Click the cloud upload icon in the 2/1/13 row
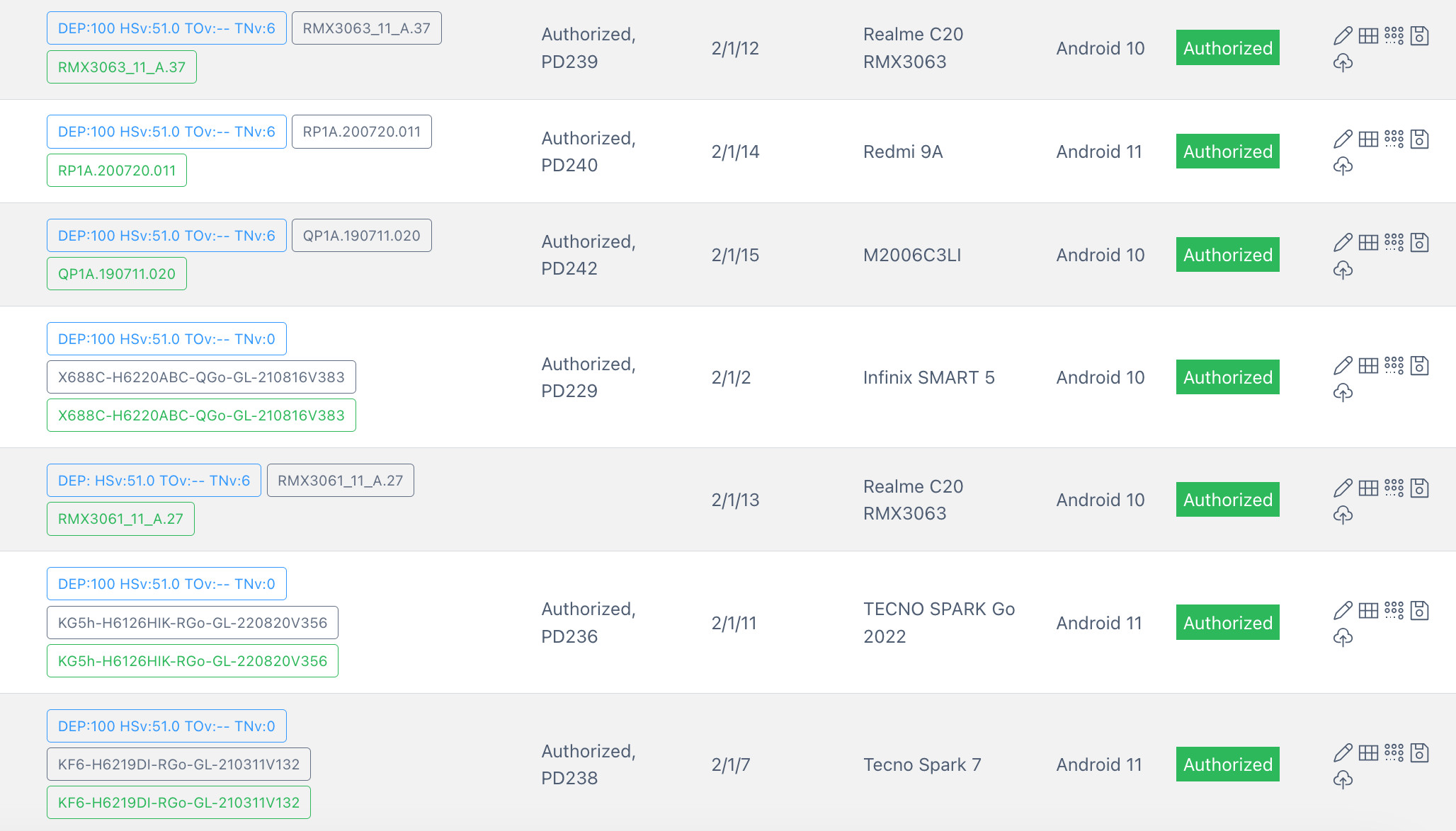This screenshot has width=1456, height=831. coord(1343,515)
